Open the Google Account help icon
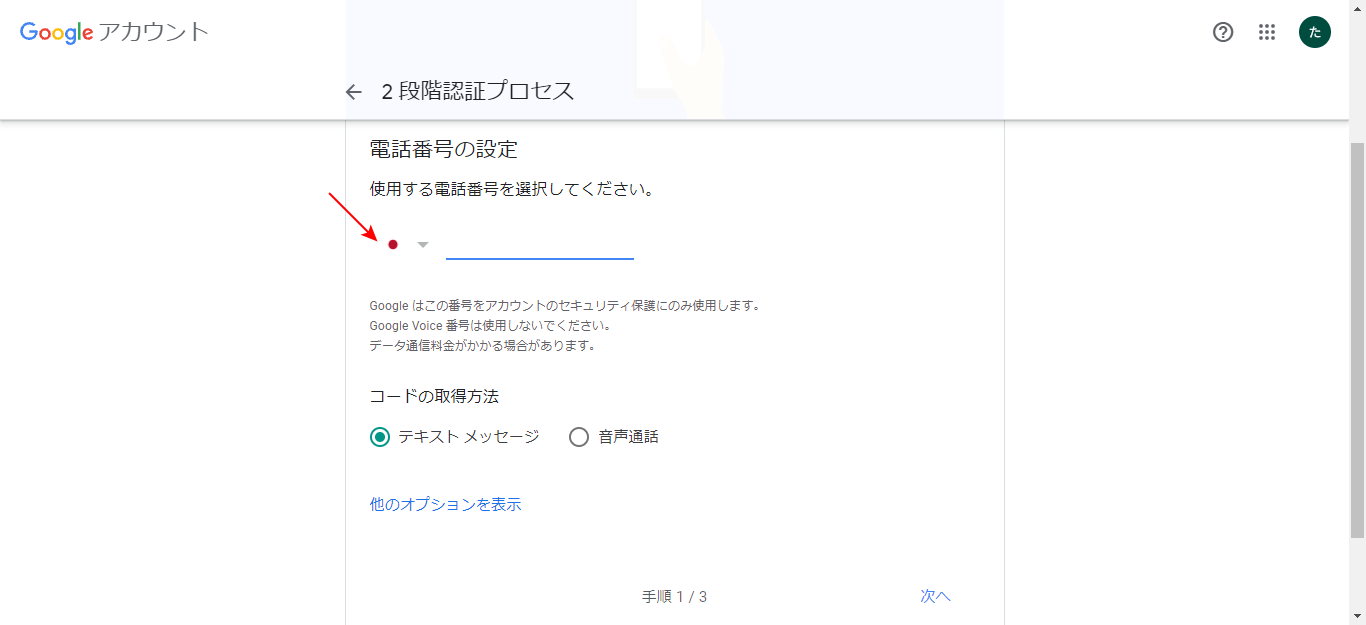 coord(1223,32)
